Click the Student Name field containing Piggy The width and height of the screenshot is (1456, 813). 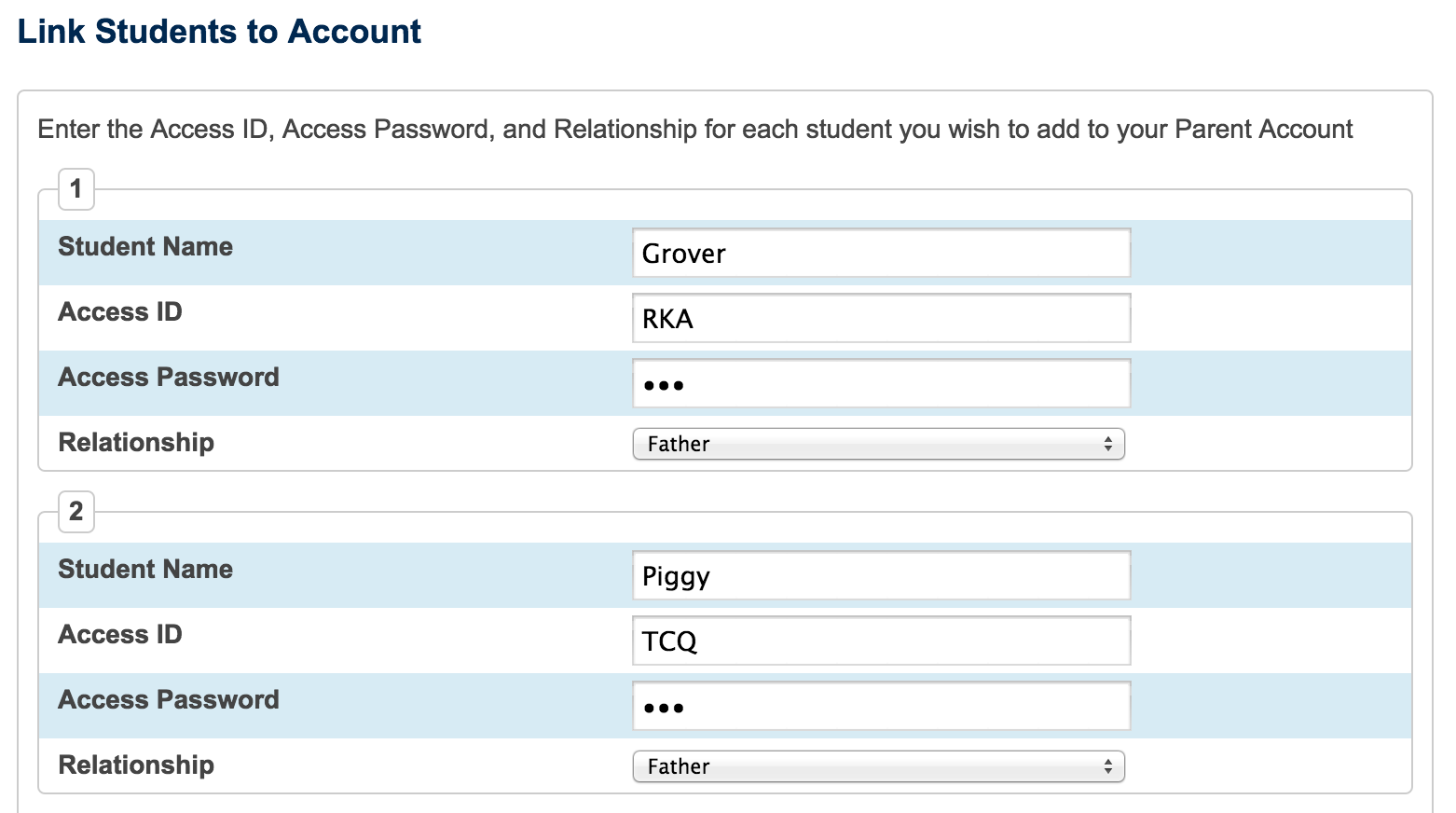pos(881,575)
